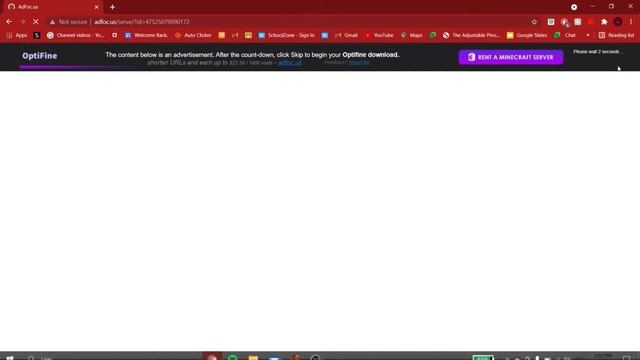This screenshot has height=360, width=640.
Task: Open the SchoolZone - Sign In bookmark
Action: point(287,36)
